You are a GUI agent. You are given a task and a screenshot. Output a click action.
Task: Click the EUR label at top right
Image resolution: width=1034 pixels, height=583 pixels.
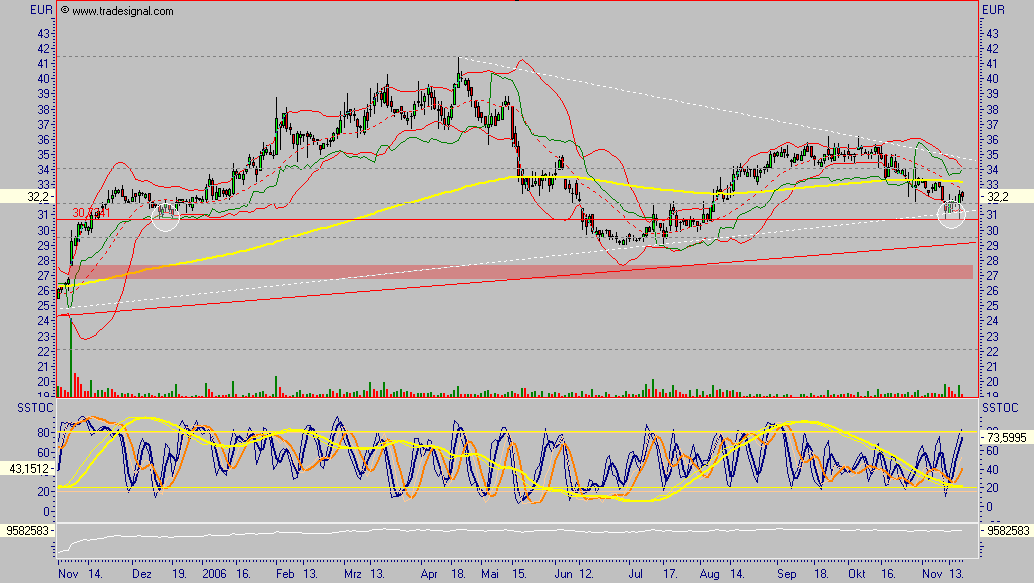coord(993,11)
